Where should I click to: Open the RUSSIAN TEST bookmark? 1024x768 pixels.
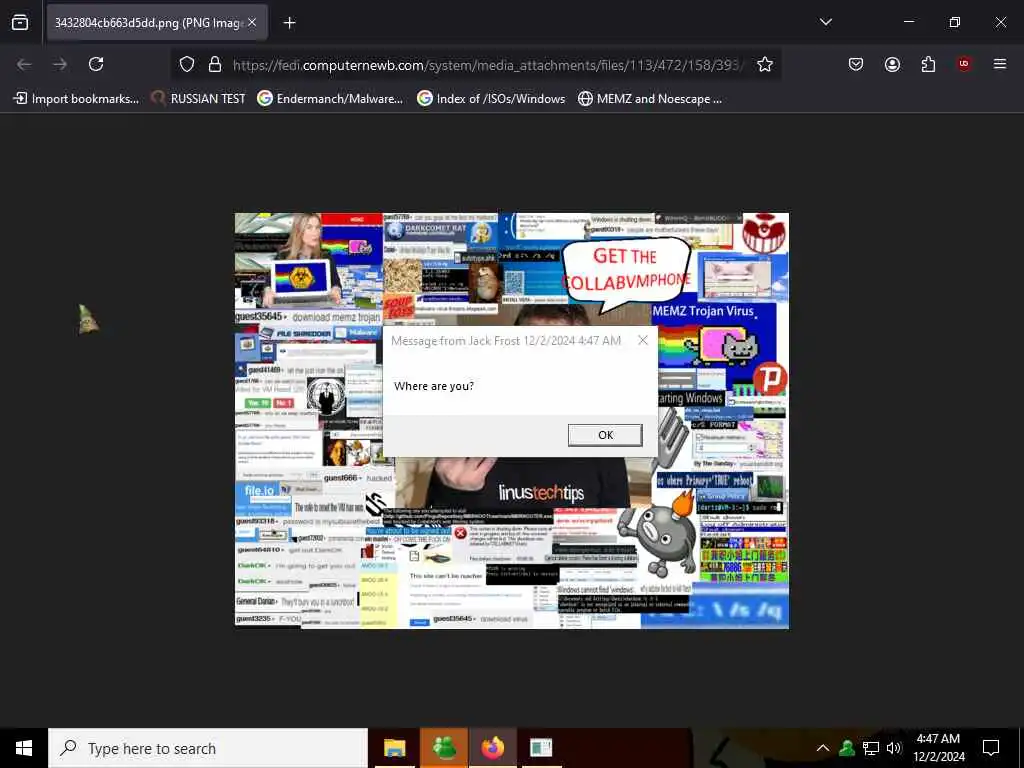[198, 99]
